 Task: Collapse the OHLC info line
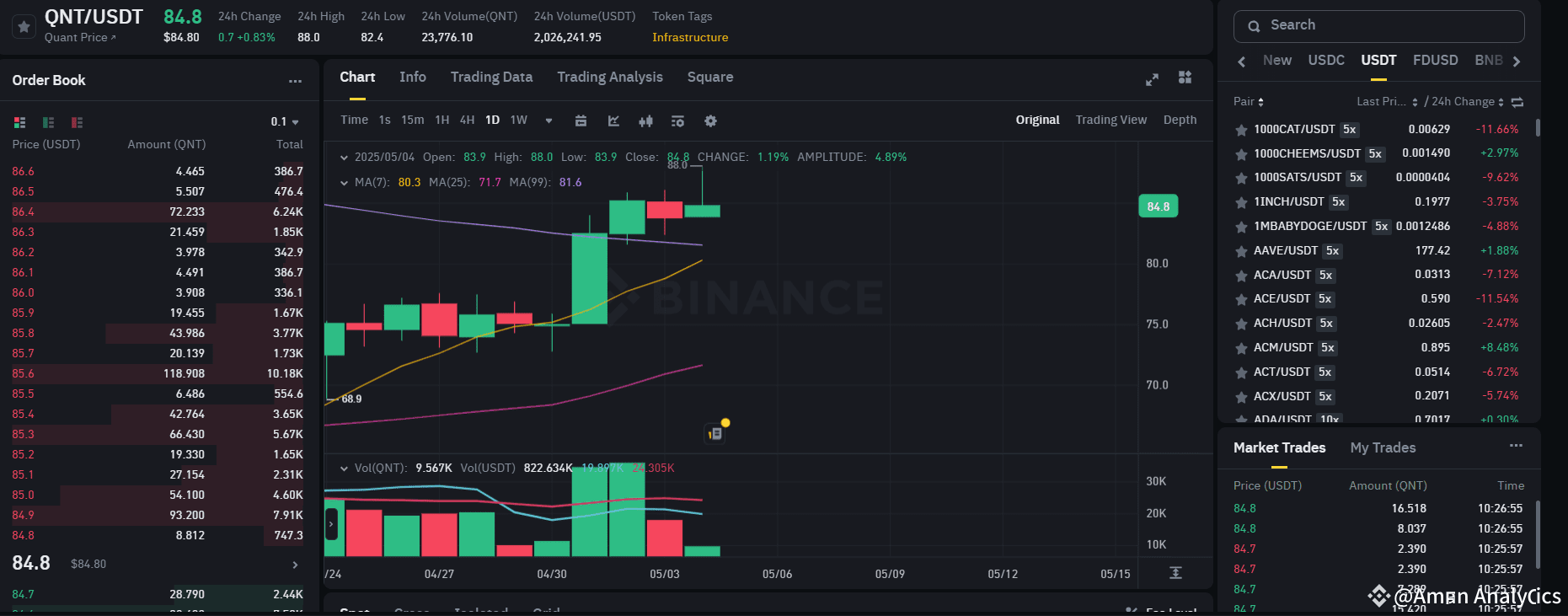pos(344,158)
